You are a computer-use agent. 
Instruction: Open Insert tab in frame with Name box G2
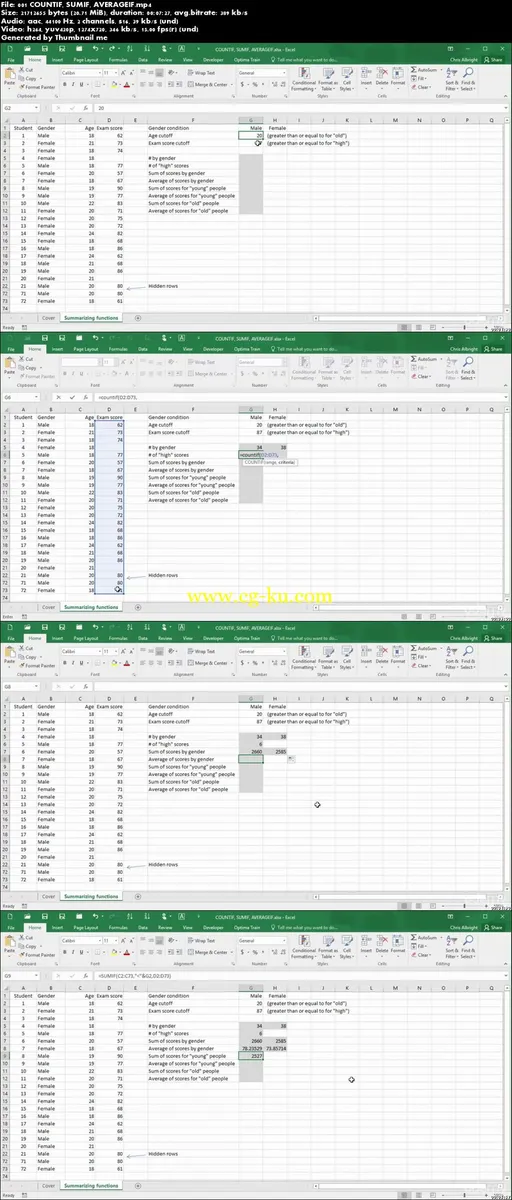[x=57, y=60]
